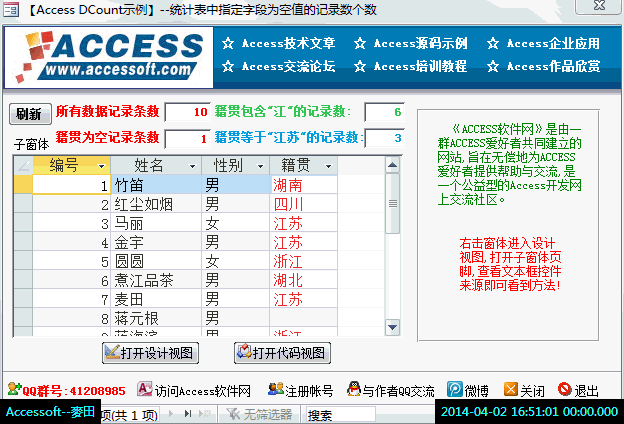Viewport: 624px width, 424px height.
Task: Click the 籍贯包含江 count field showing 6
Action: [384, 112]
